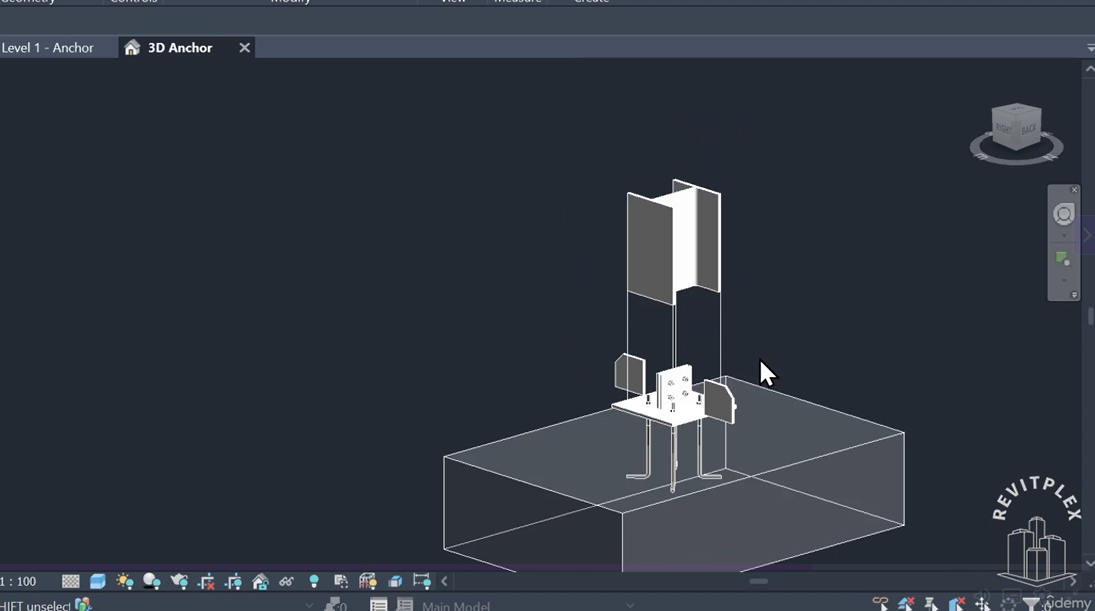Open the Detail Level control
This screenshot has width=1095, height=611.
coord(71,581)
